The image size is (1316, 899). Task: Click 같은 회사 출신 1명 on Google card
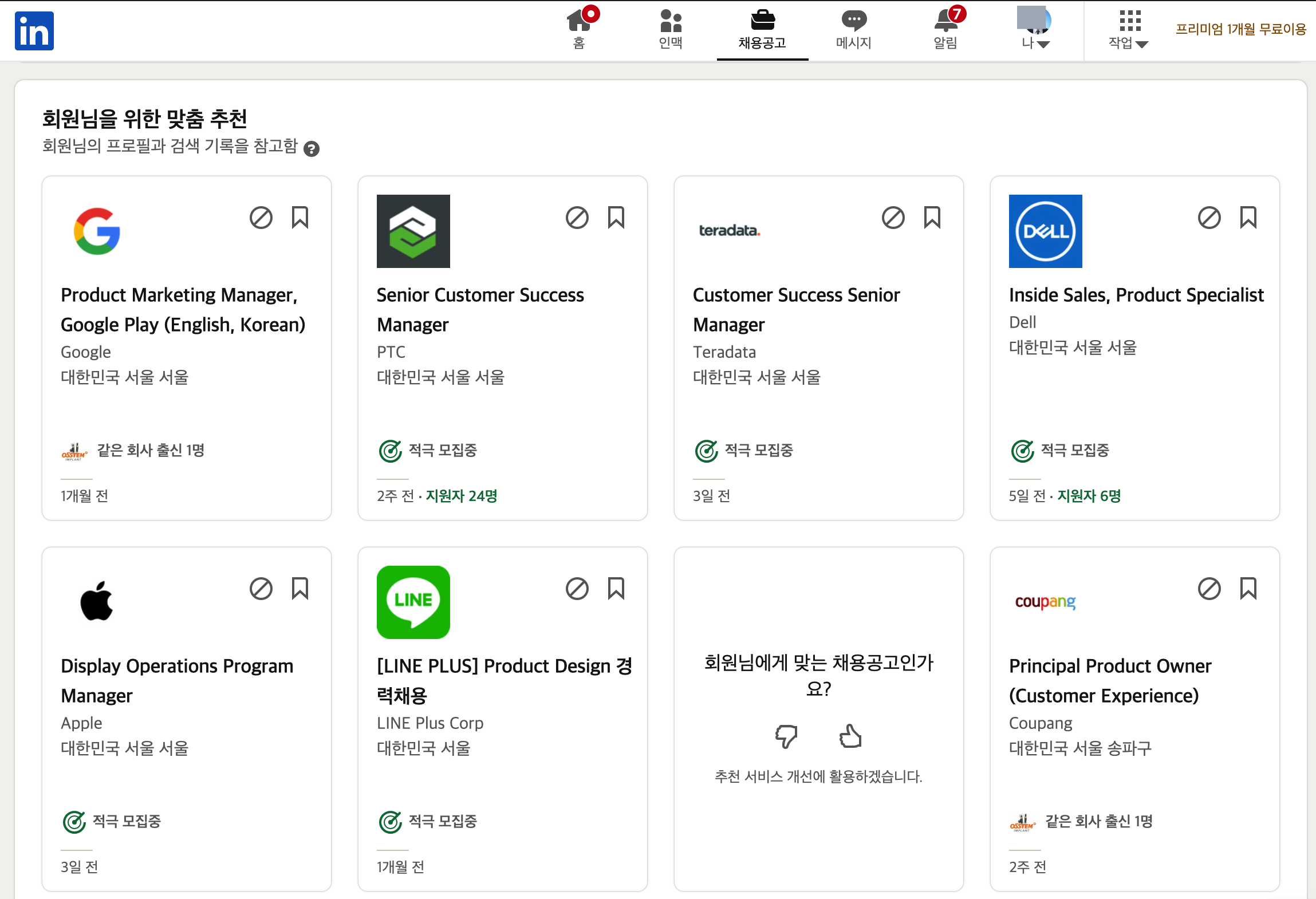[151, 451]
